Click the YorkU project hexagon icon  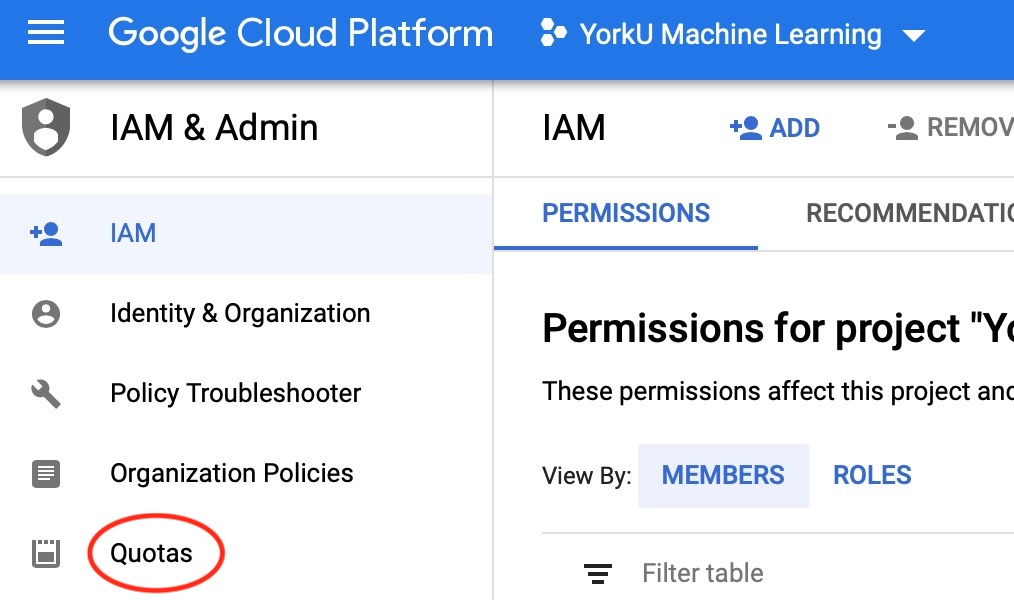(x=554, y=33)
